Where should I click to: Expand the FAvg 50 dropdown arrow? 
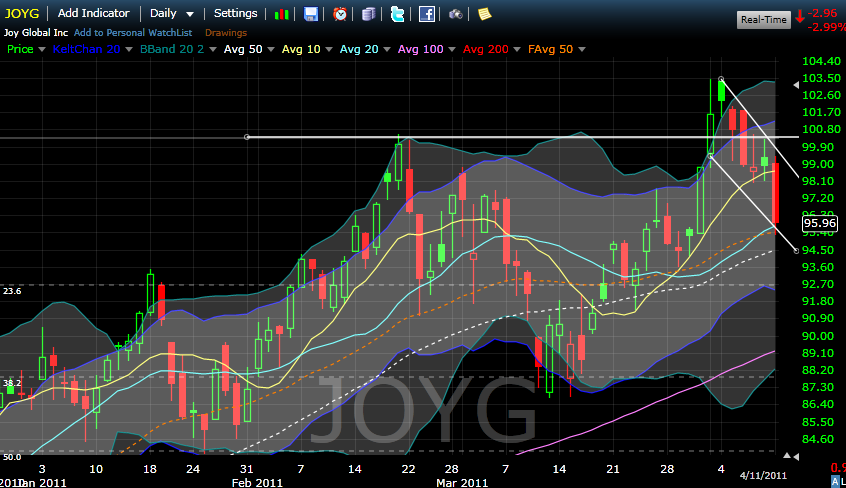pos(582,50)
